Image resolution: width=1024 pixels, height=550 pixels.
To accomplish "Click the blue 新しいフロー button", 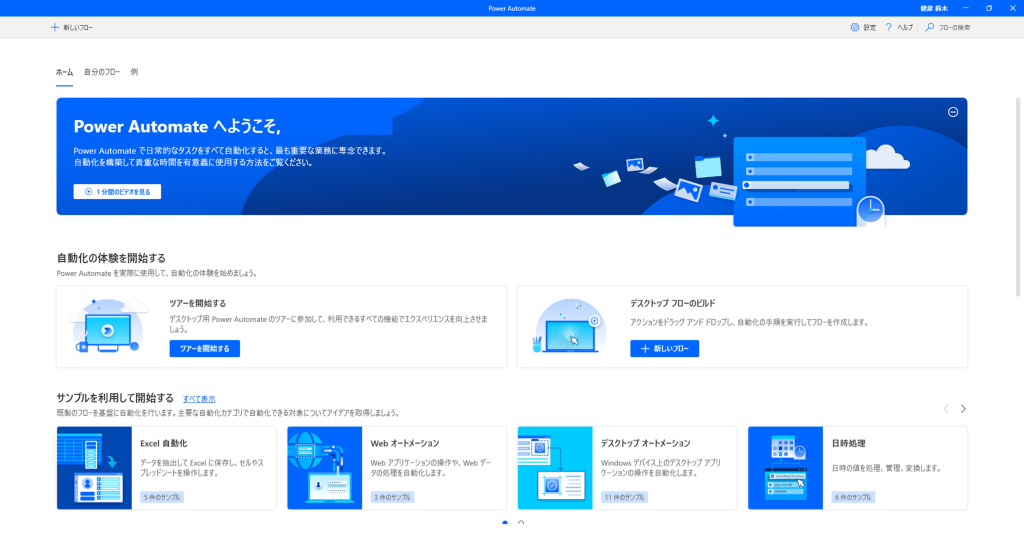I will pyautogui.click(x=664, y=348).
